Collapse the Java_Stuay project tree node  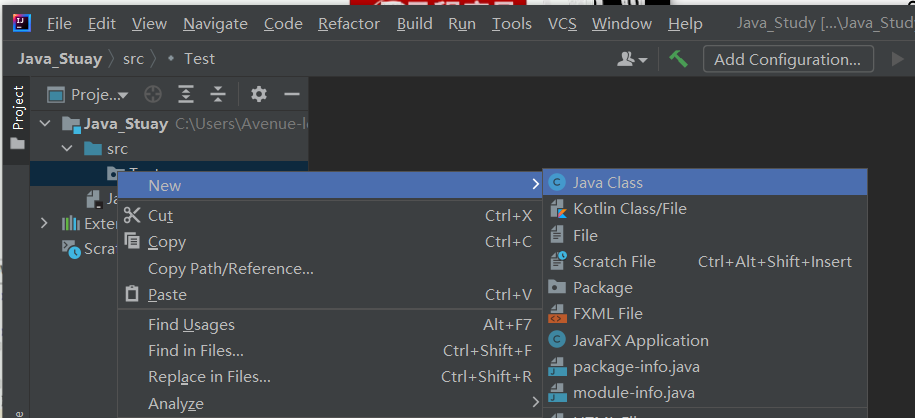pos(44,124)
